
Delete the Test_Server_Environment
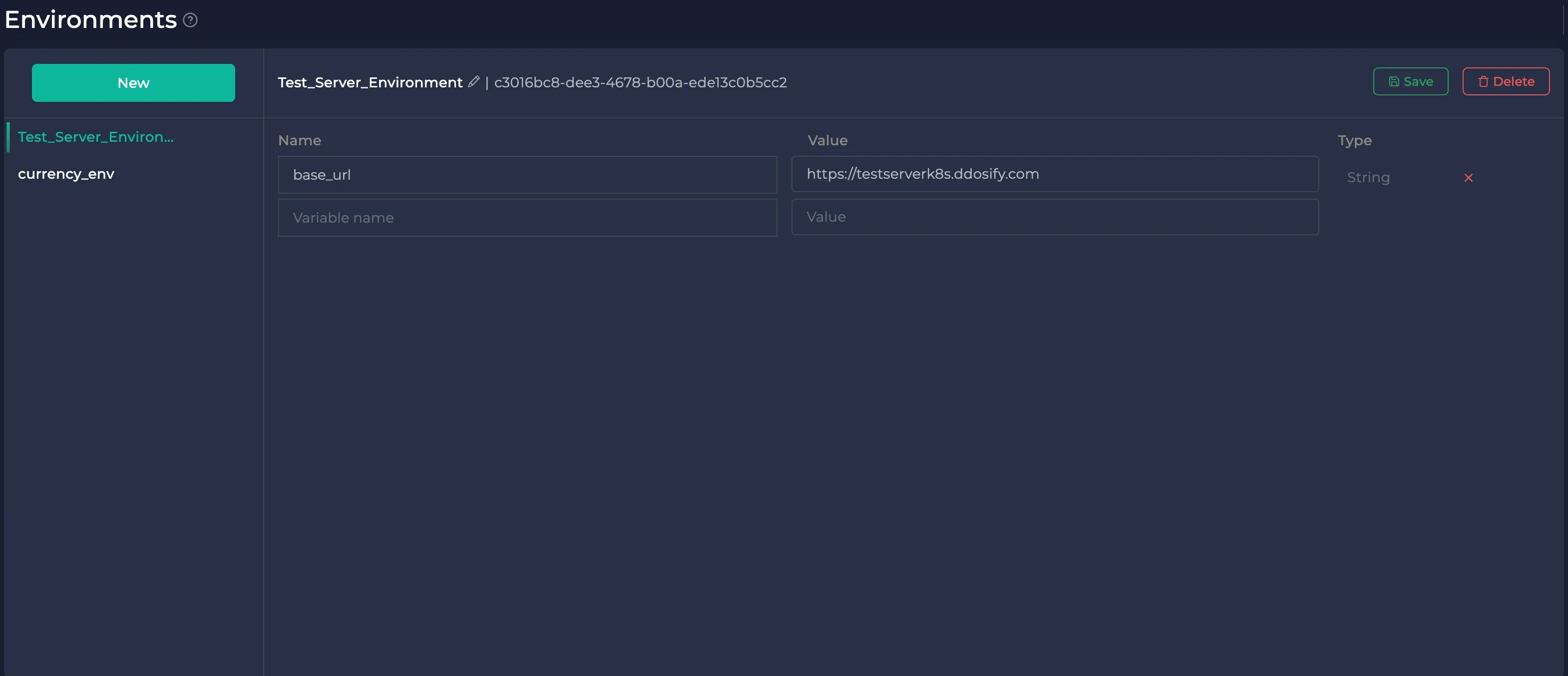tap(1505, 81)
